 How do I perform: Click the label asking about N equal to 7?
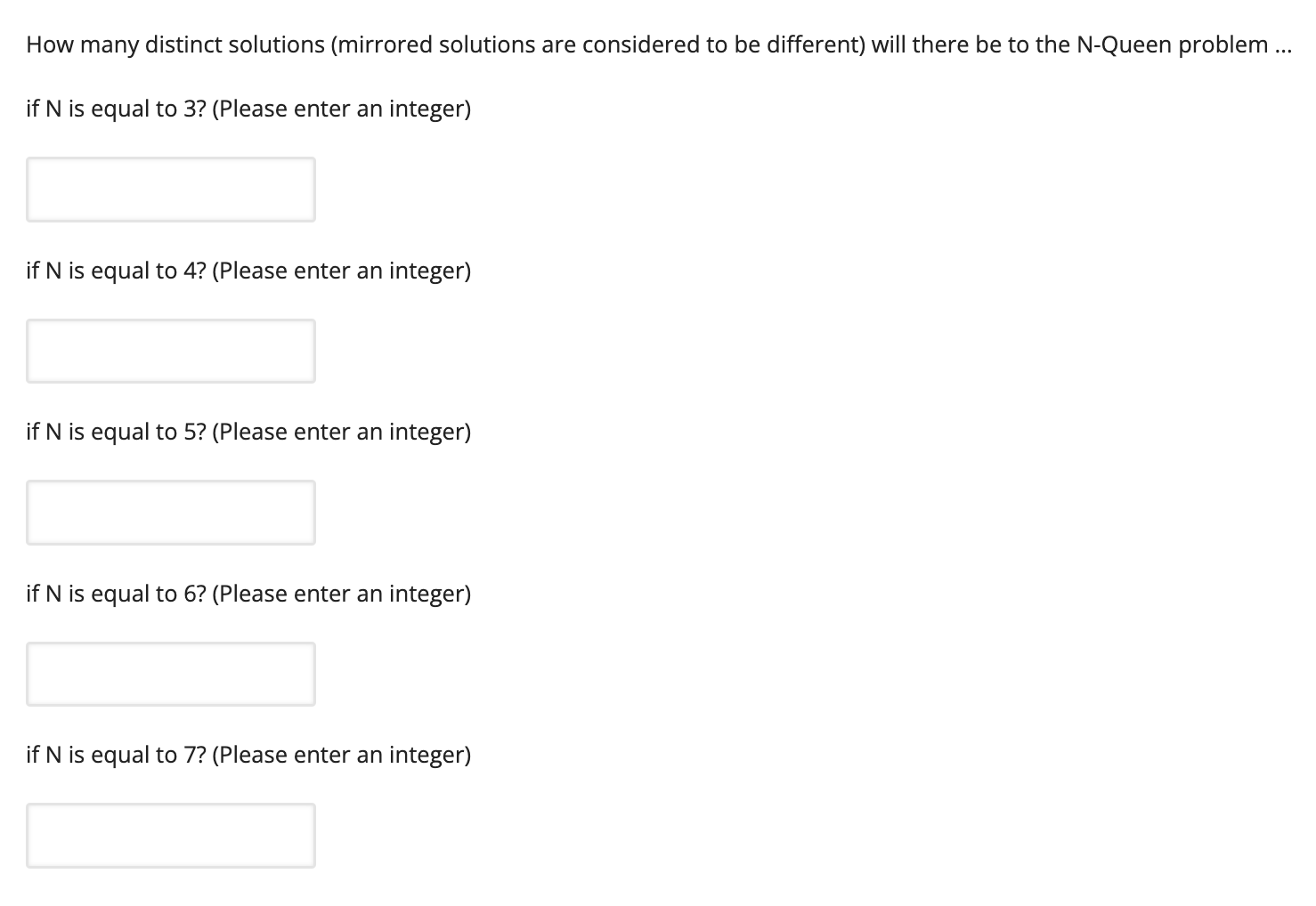coord(248,754)
